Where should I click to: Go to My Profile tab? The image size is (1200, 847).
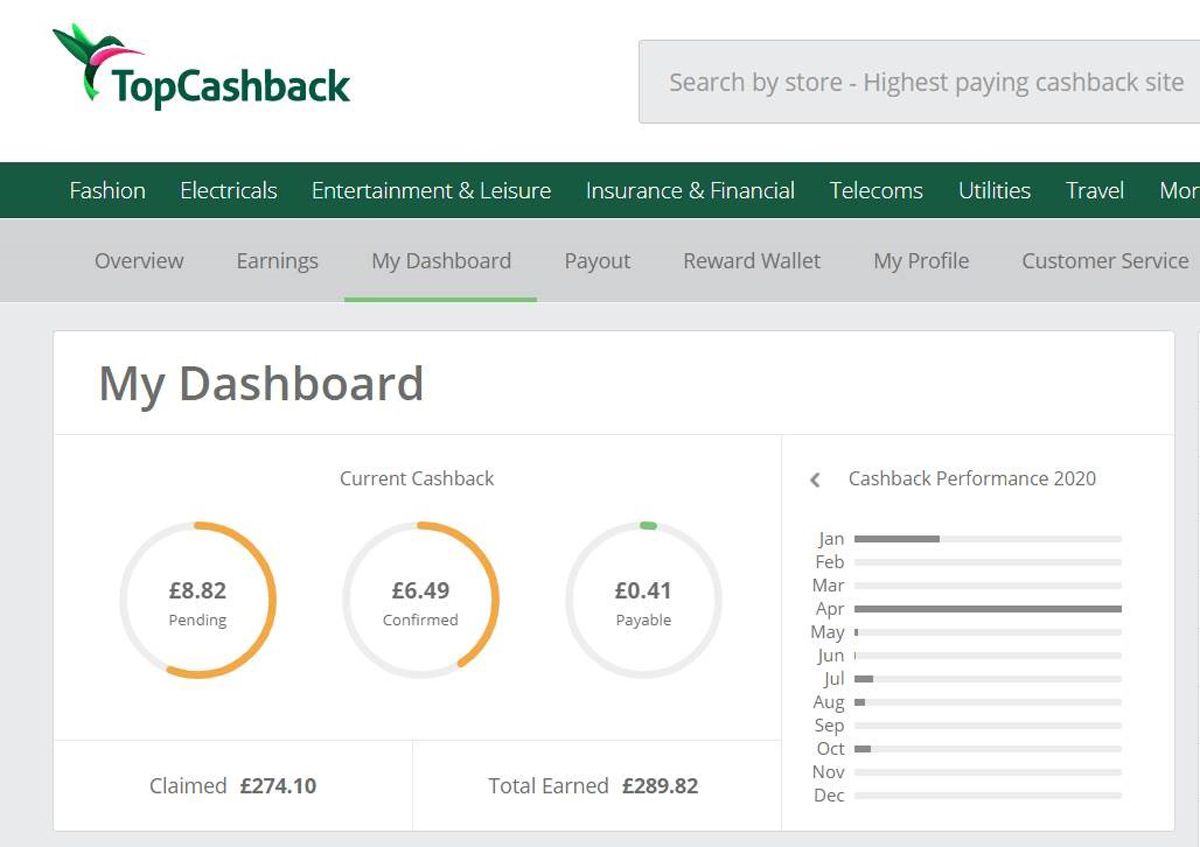coord(921,261)
